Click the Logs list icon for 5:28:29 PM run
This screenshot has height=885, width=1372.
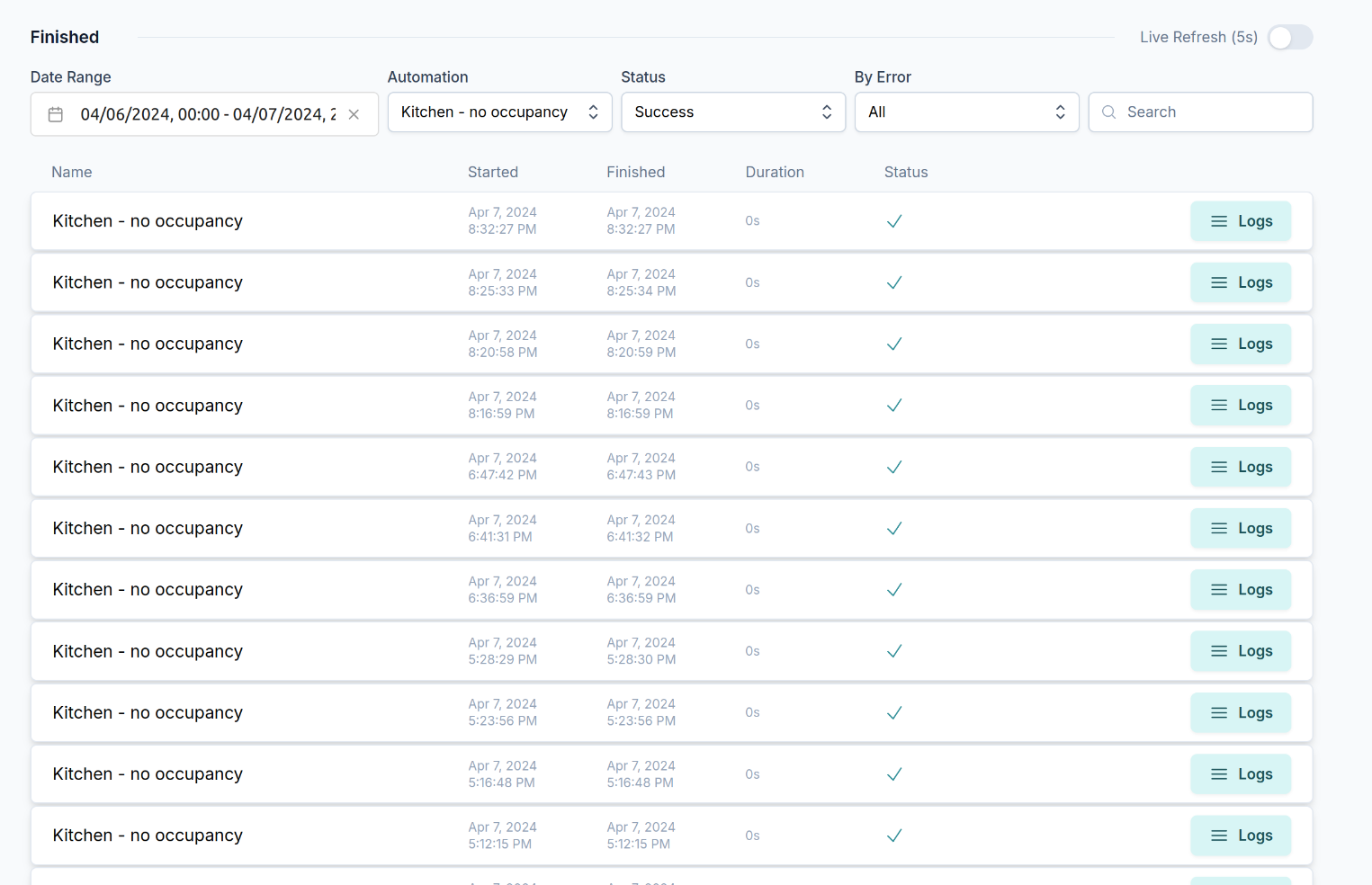pos(1218,651)
